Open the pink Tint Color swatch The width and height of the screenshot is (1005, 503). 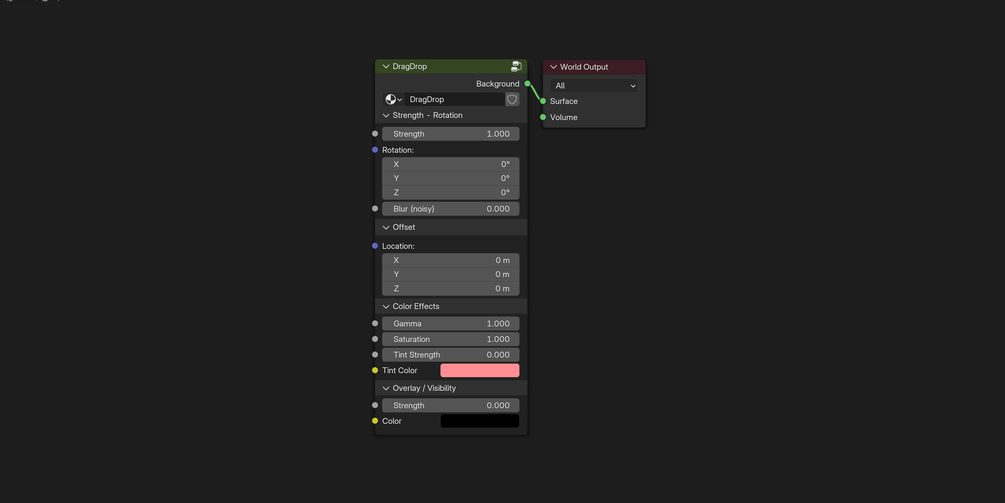(479, 370)
